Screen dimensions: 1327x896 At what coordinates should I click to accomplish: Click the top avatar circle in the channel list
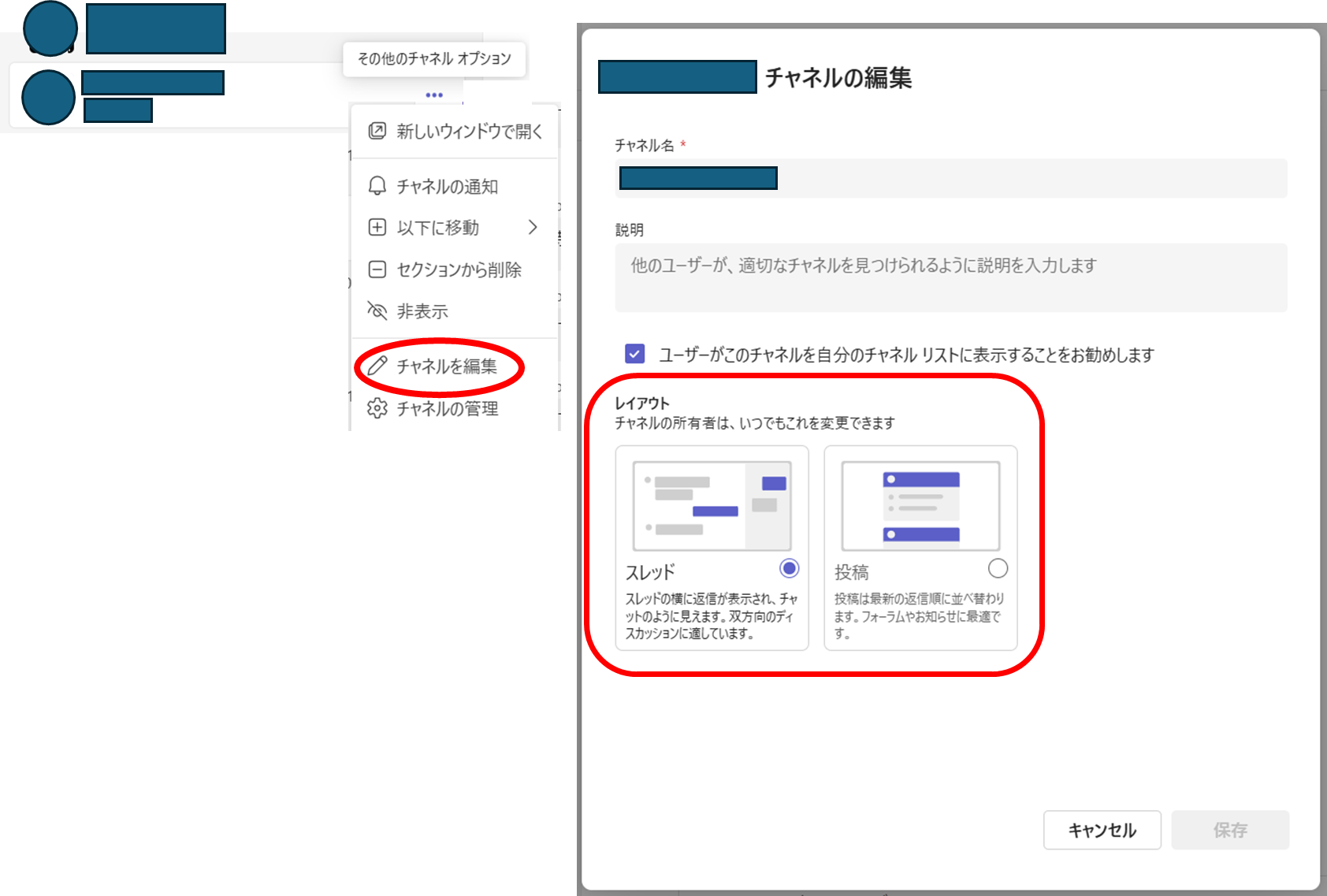point(50,28)
